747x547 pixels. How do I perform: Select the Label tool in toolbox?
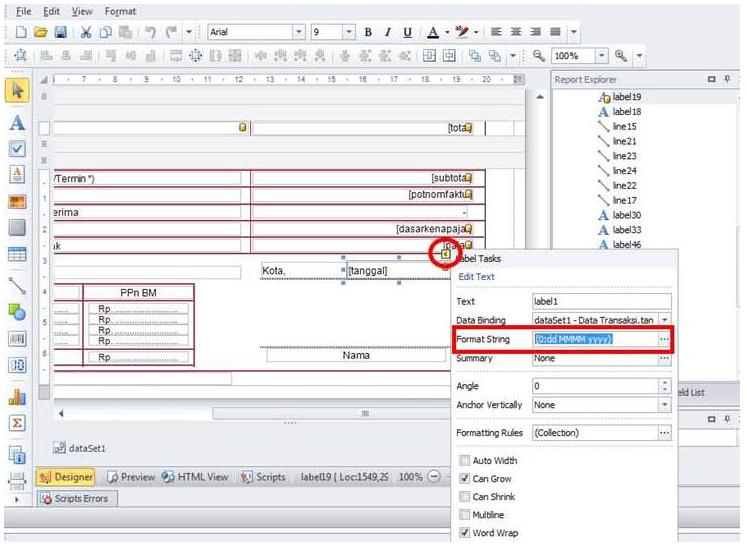click(x=17, y=122)
